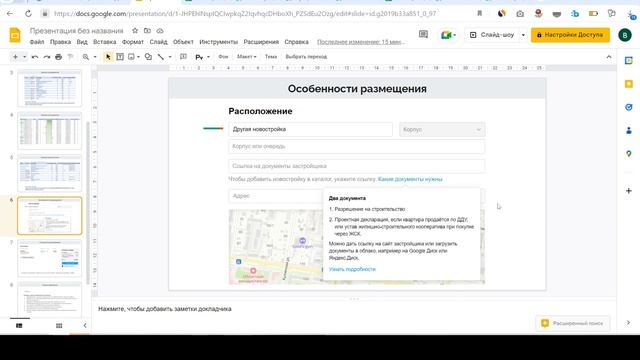Insert an image from toolbar
Image resolution: width=640 pixels, height=360 pixels.
pos(131,57)
